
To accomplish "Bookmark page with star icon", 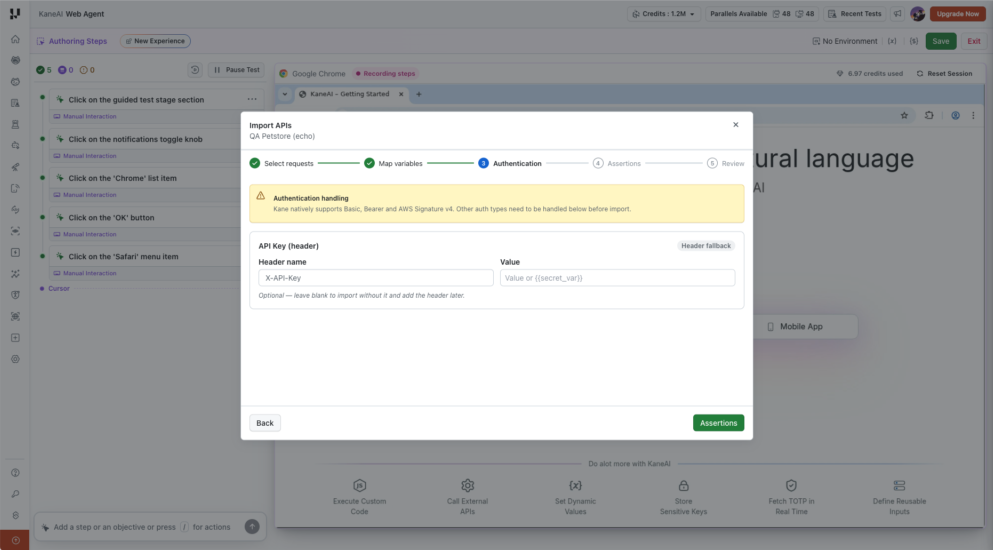I will pos(904,115).
